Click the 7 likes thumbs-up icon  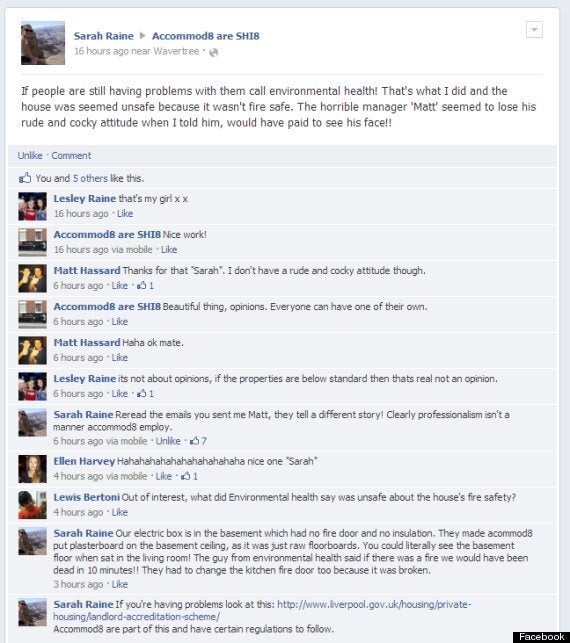click(194, 441)
